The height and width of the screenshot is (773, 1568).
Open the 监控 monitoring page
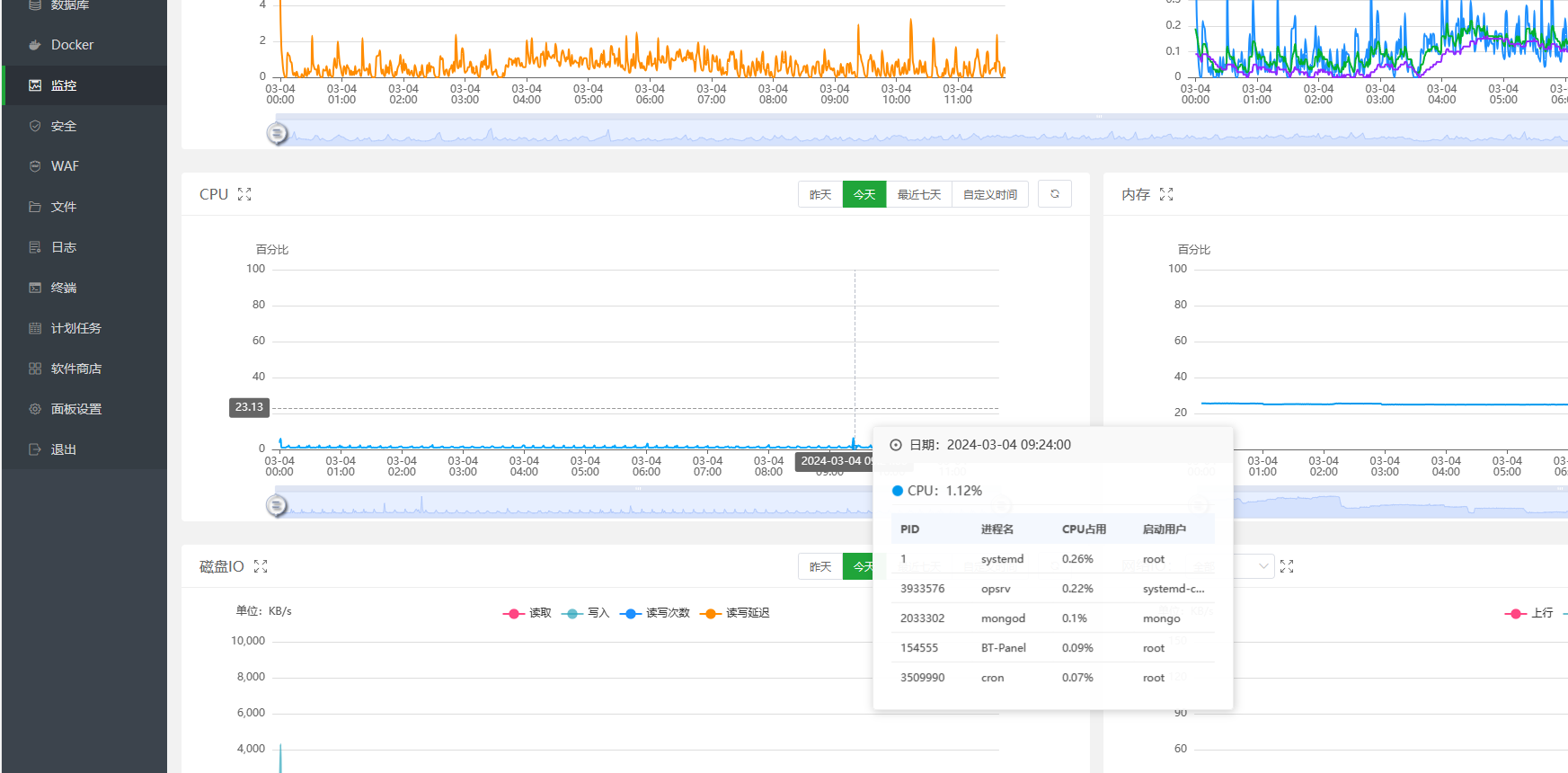[84, 85]
